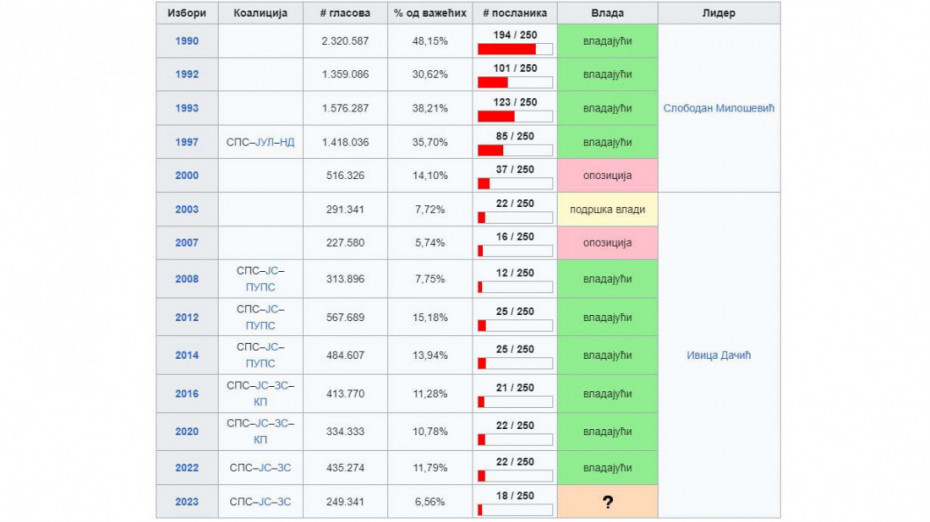Open the 2003 election link
This screenshot has width=930, height=522.
187,209
